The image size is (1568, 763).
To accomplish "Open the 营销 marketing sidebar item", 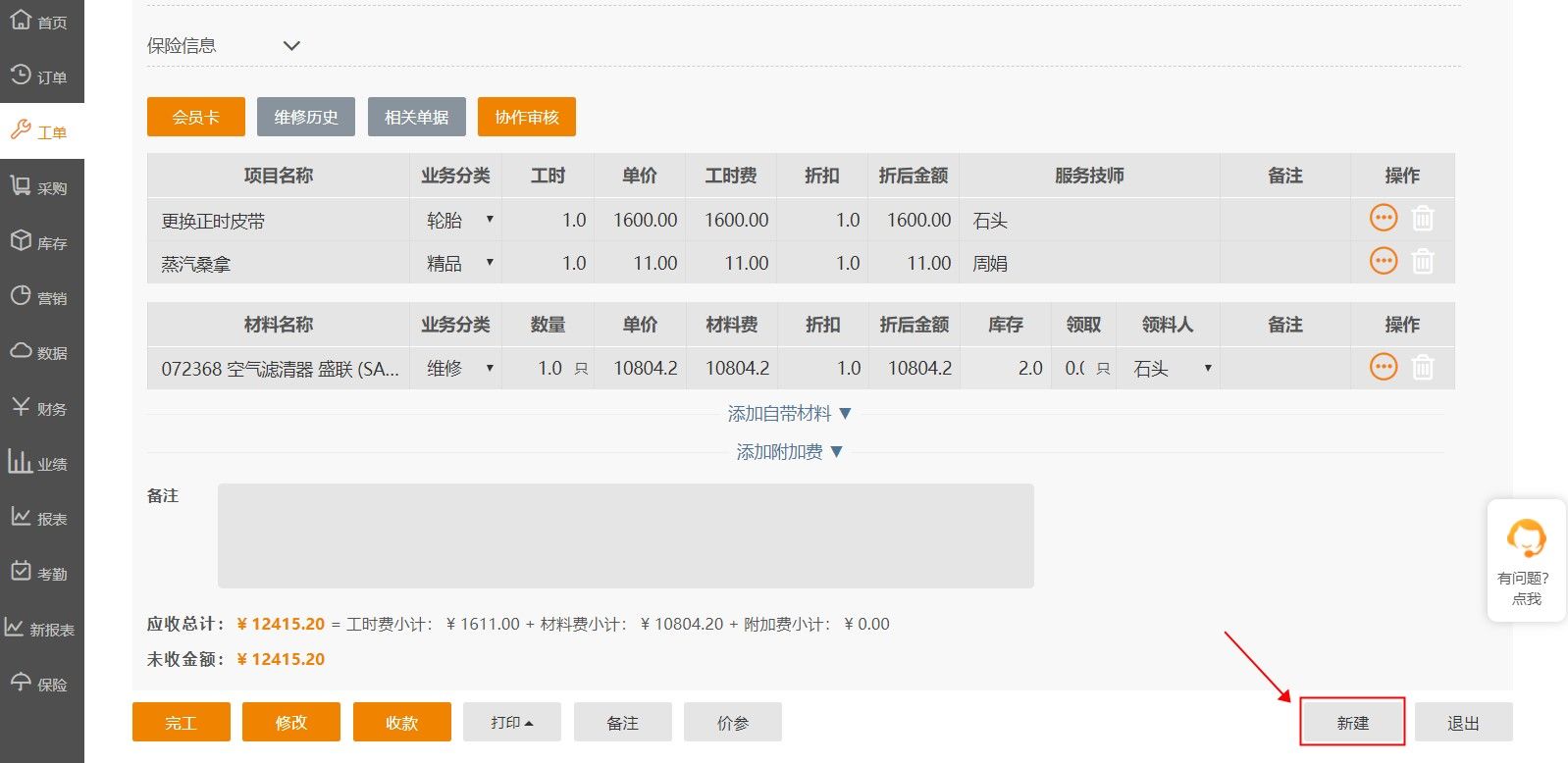I will (x=41, y=297).
